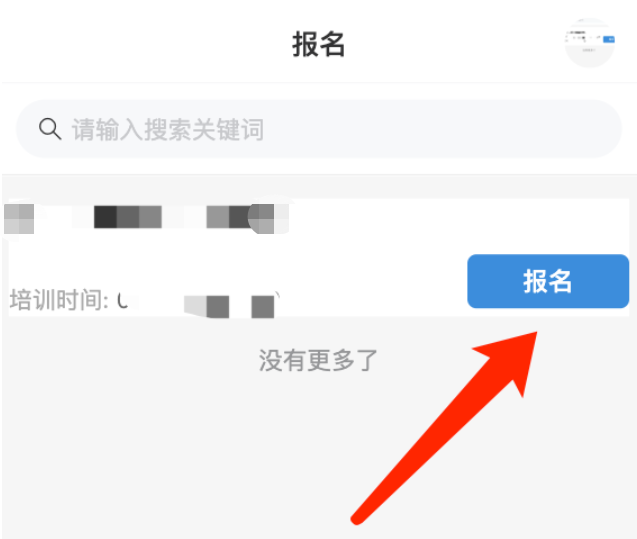Click the gray circle overlapping the course title
The image size is (637, 539).
[262, 219]
